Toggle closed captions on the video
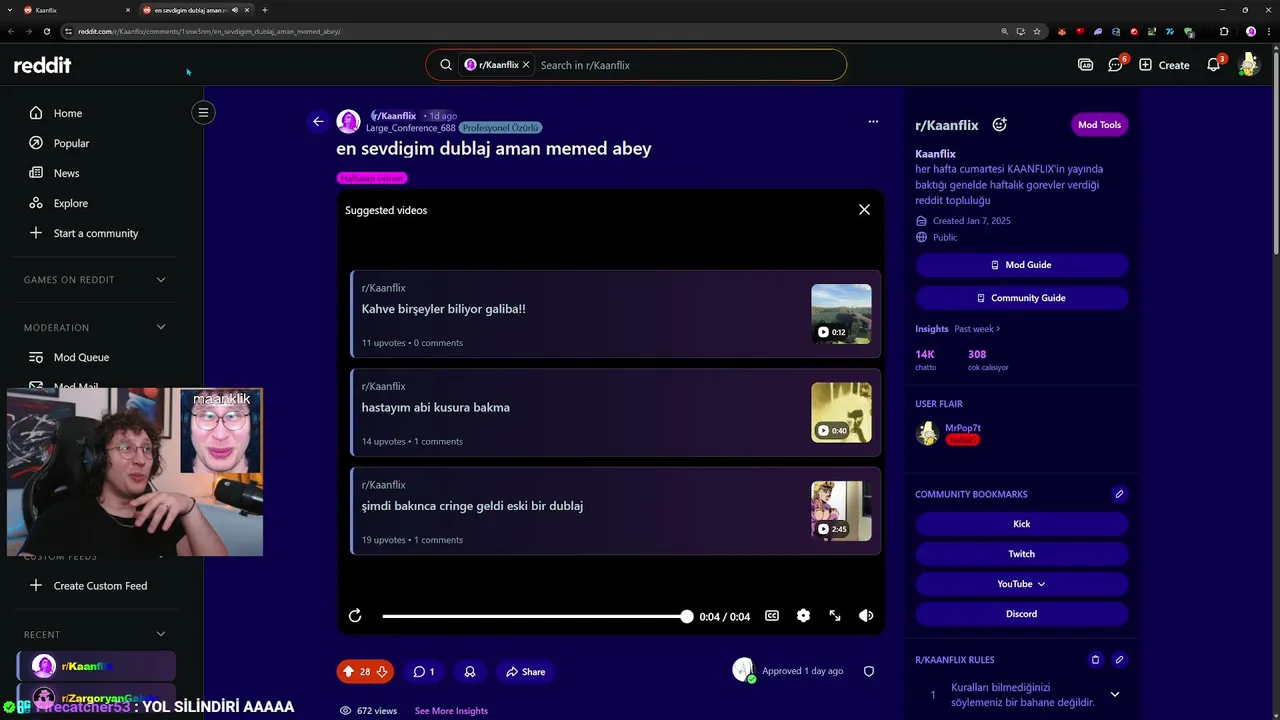This screenshot has width=1280, height=720. coord(772,616)
